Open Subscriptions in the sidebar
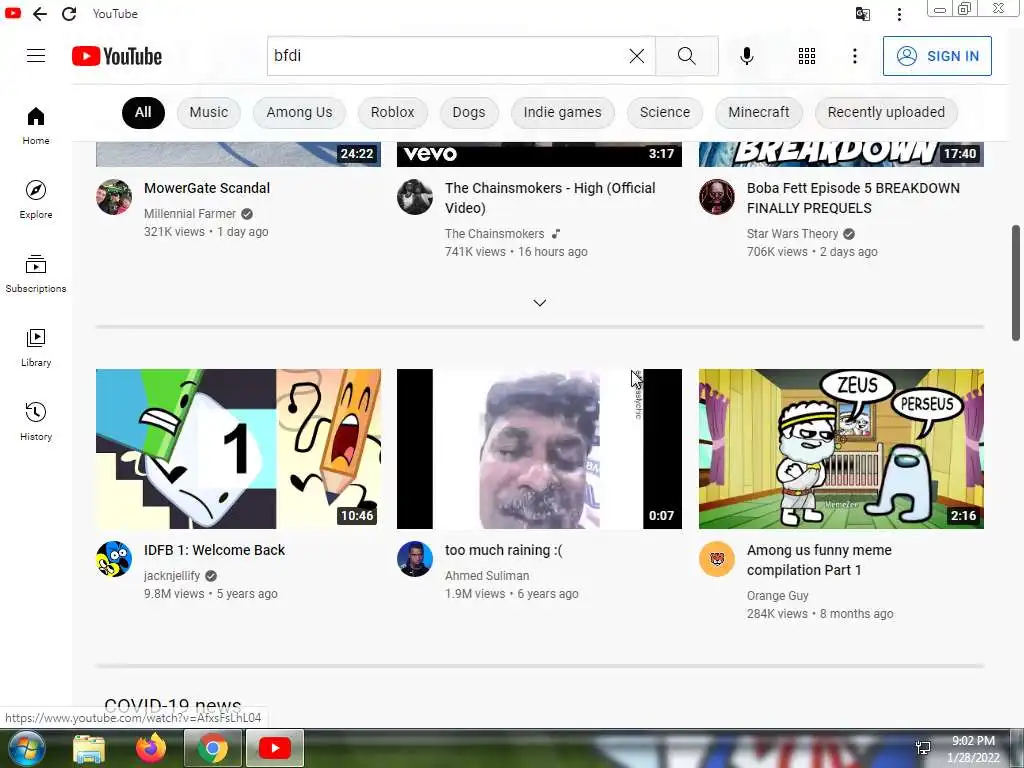Viewport: 1024px width, 768px height. [36, 274]
